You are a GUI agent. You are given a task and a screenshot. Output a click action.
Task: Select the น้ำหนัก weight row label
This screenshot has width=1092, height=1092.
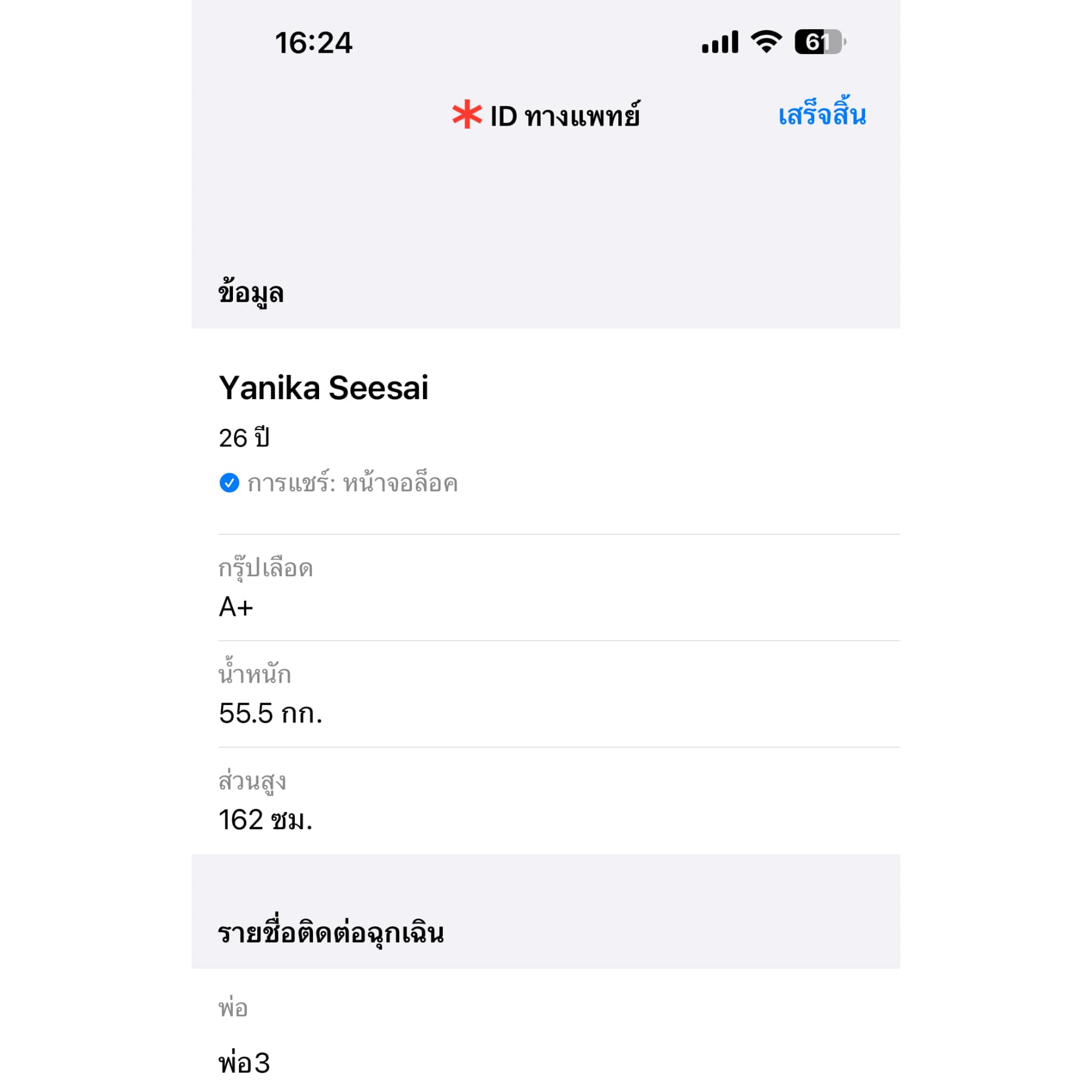(x=255, y=674)
